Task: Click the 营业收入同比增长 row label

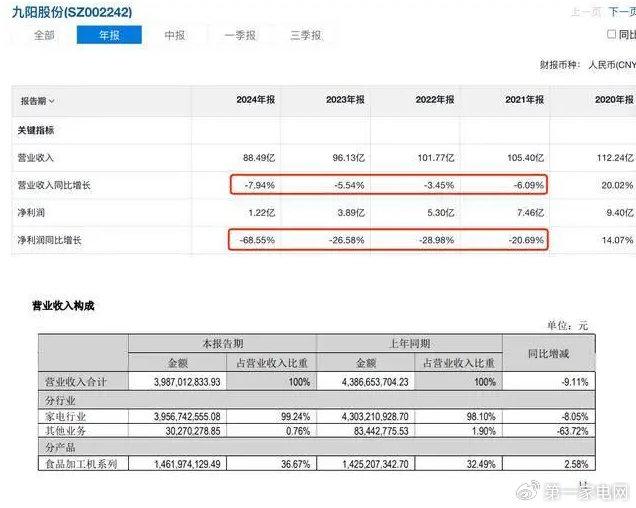Action: click(x=54, y=185)
